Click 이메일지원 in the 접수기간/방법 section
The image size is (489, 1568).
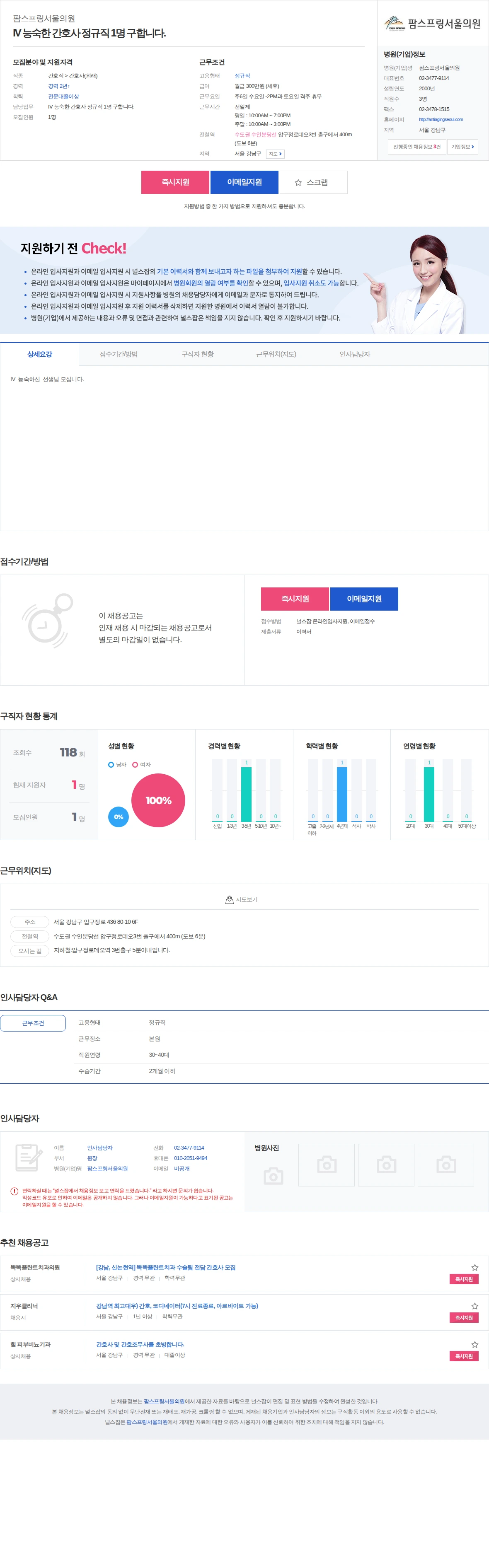pos(364,599)
